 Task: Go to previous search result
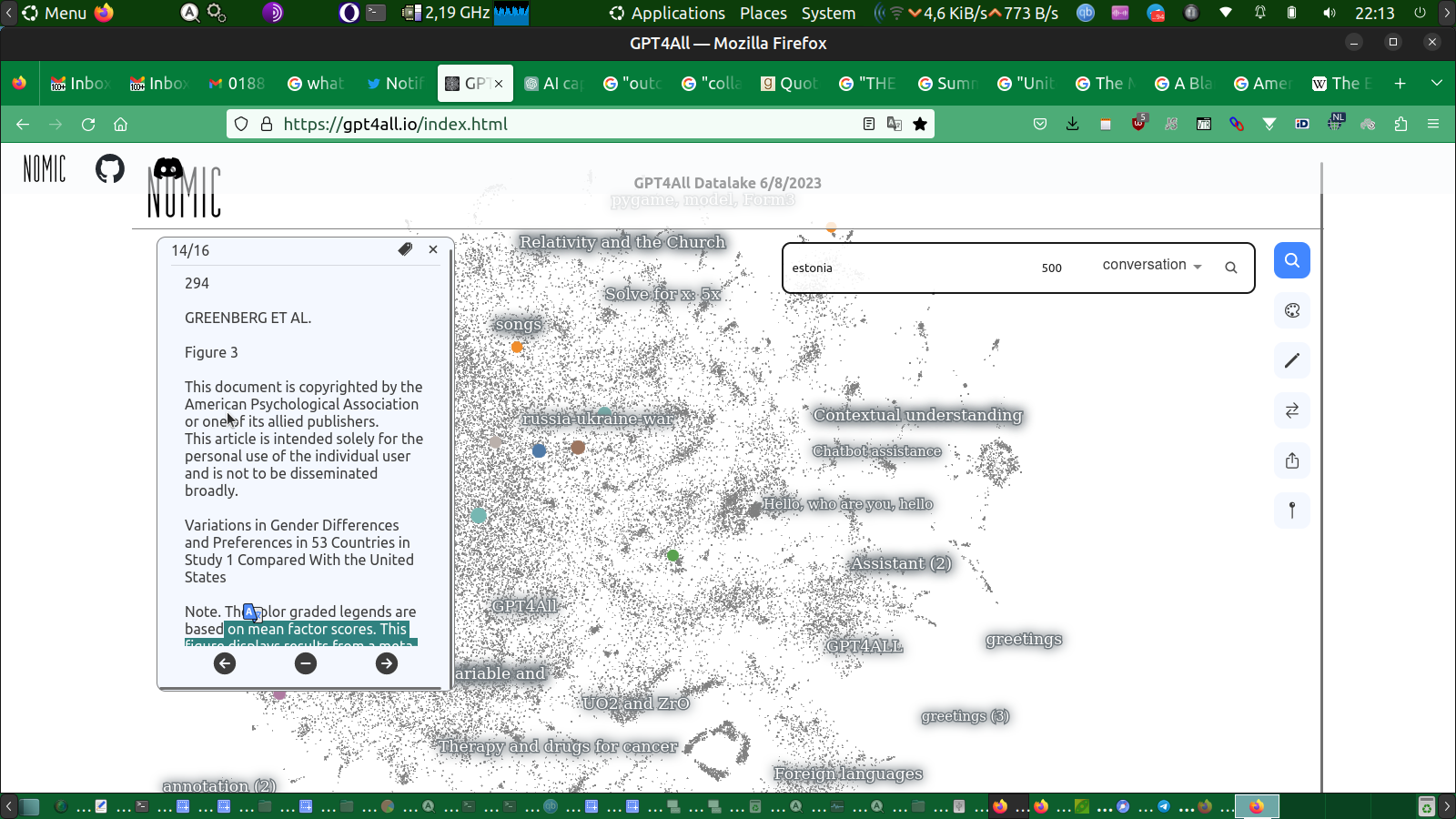click(225, 663)
